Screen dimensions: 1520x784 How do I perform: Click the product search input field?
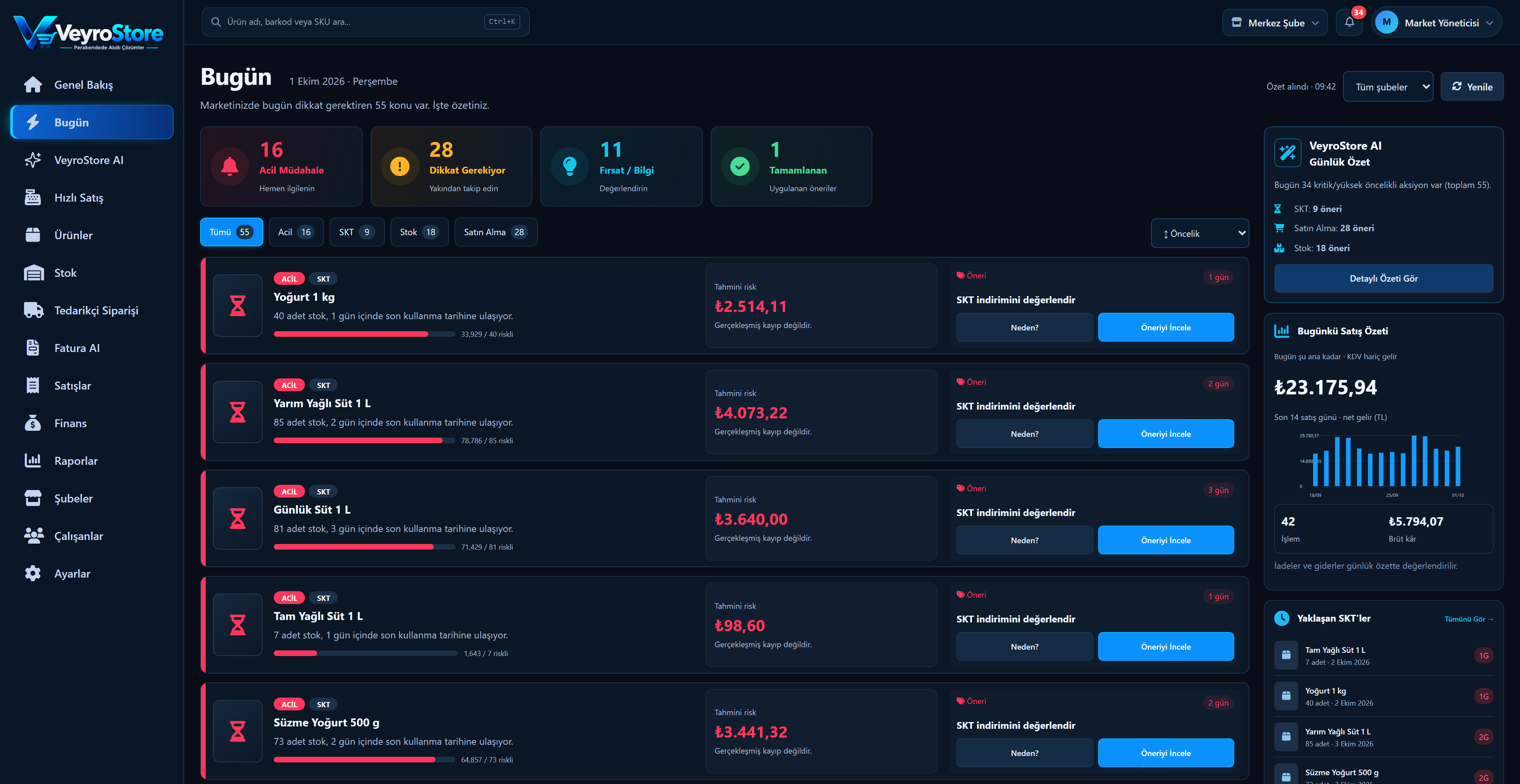(365, 22)
